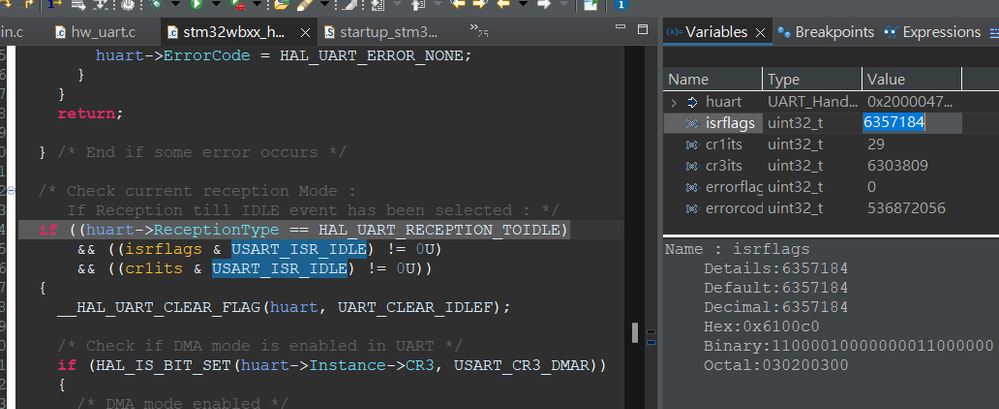Viewport: 999px width, 409px height.
Task: Open the Expressions view tab
Action: (933, 32)
